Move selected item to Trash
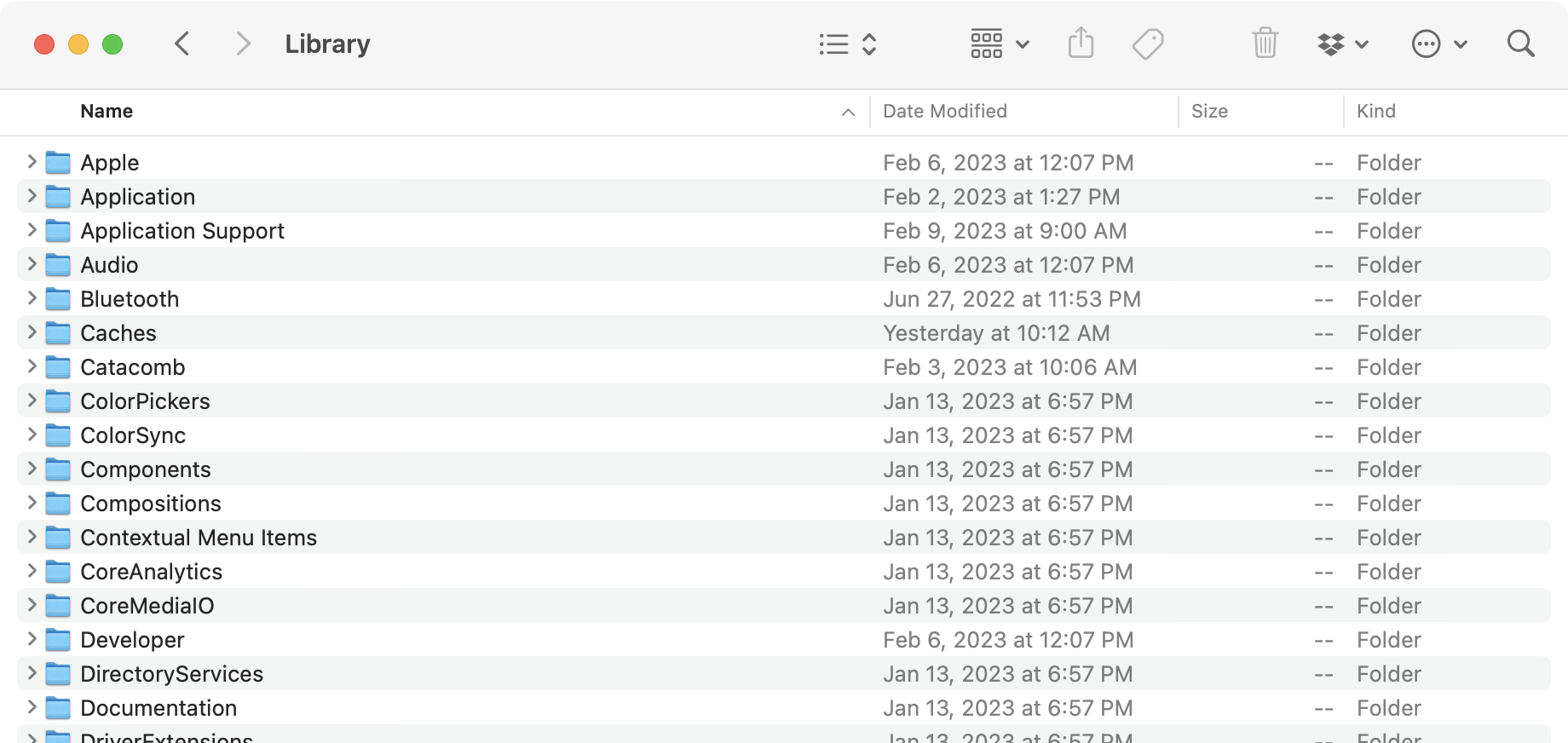Image resolution: width=1568 pixels, height=743 pixels. 1265,43
